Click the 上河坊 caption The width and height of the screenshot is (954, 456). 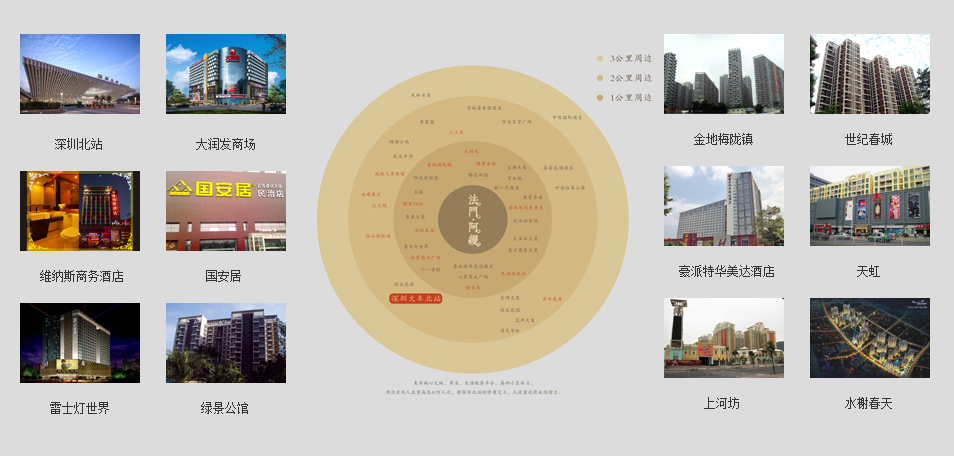coord(722,403)
